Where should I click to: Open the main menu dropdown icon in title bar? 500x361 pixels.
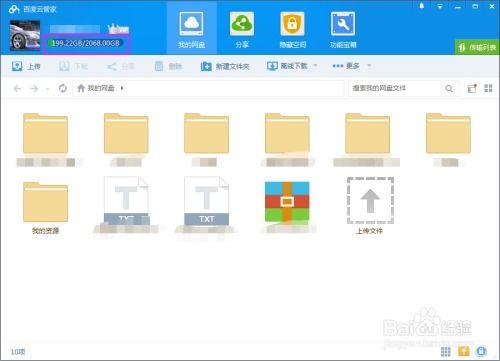coord(440,6)
